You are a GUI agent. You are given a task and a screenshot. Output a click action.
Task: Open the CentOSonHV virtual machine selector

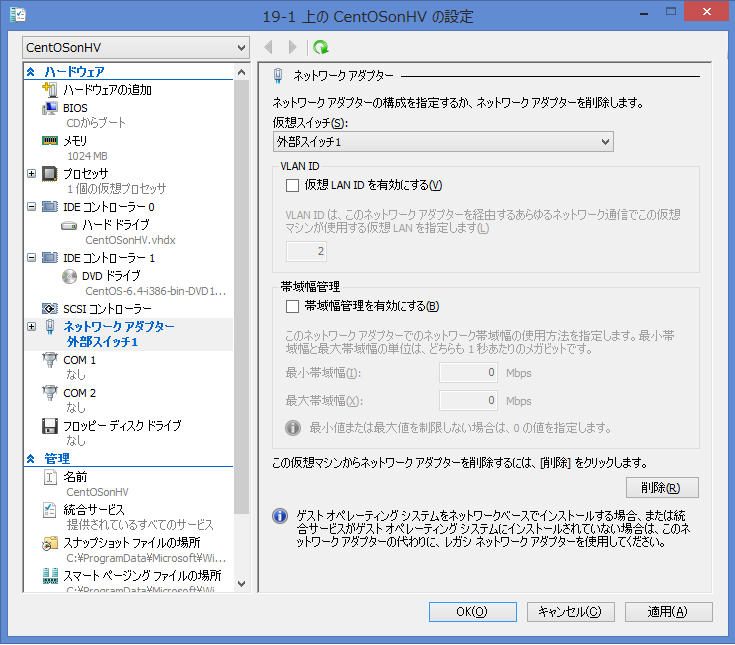[135, 47]
